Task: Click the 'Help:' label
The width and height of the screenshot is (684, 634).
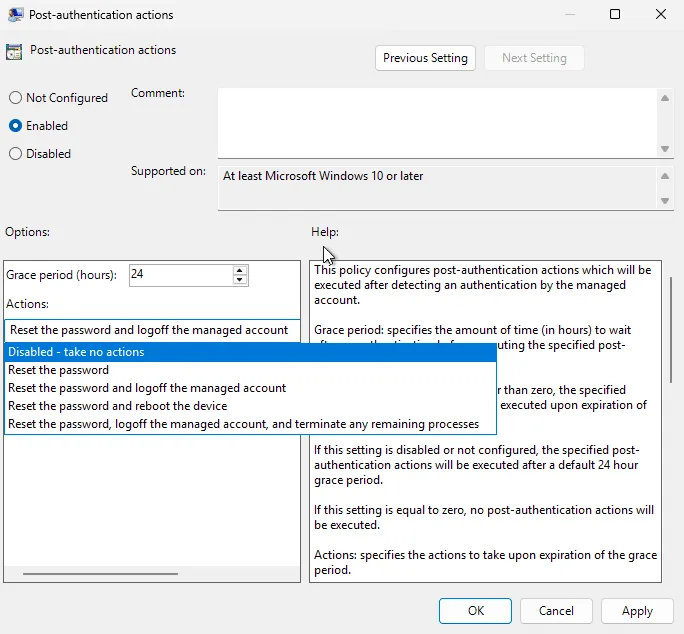Action: [x=325, y=232]
